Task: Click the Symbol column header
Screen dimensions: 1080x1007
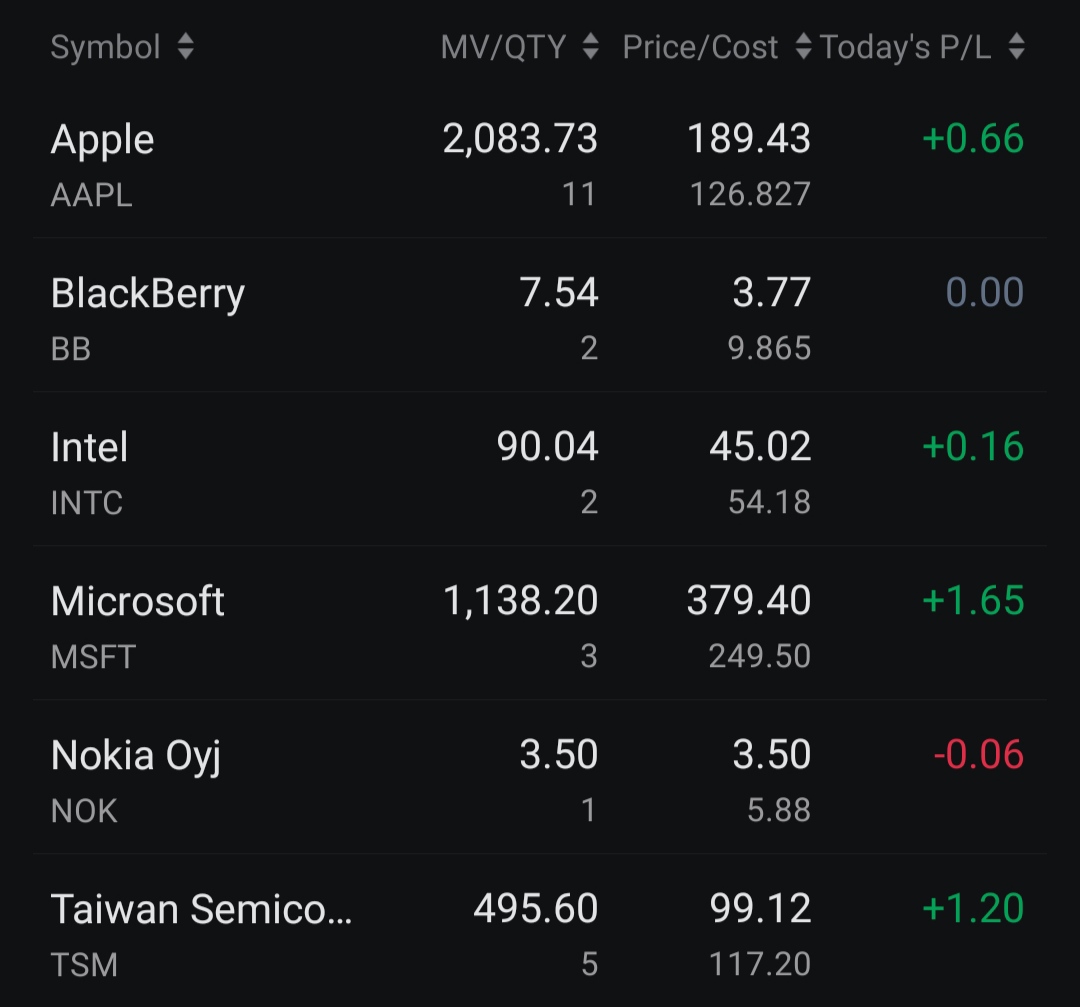Action: pyautogui.click(x=105, y=48)
